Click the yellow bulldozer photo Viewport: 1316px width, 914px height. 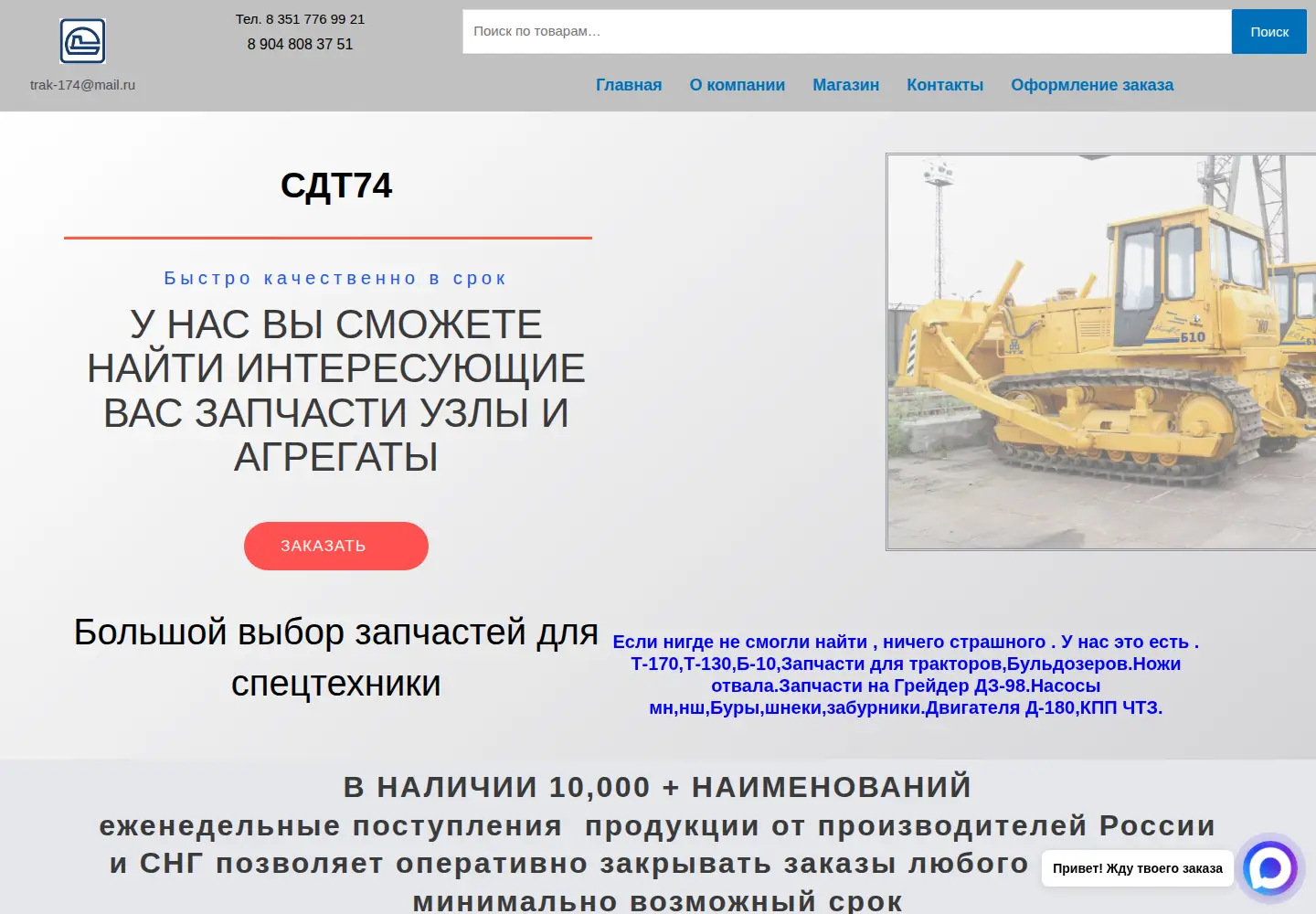coord(1101,352)
